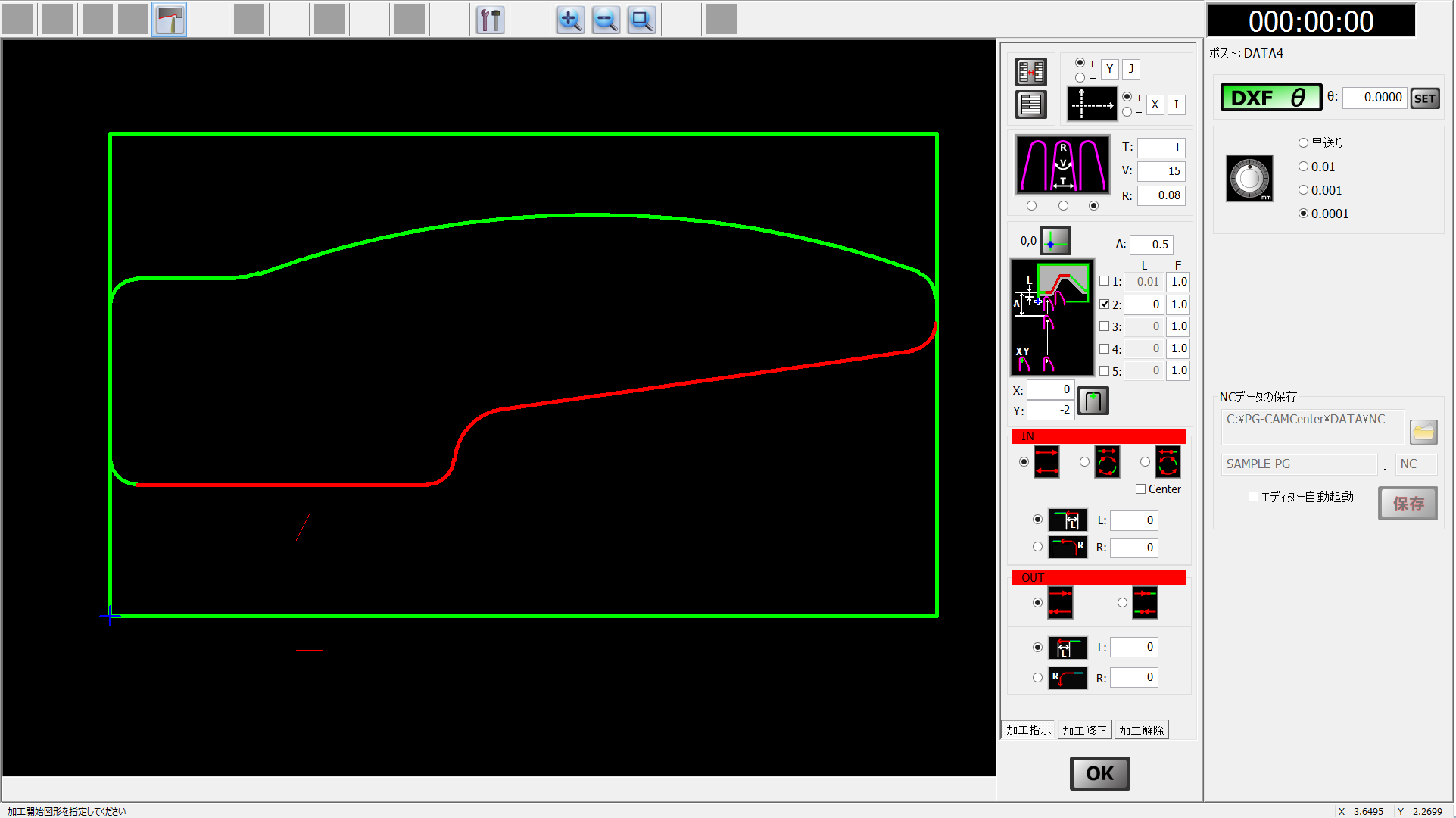
Task: Click the approach path L A XY diagram
Action: pyautogui.click(x=1052, y=317)
